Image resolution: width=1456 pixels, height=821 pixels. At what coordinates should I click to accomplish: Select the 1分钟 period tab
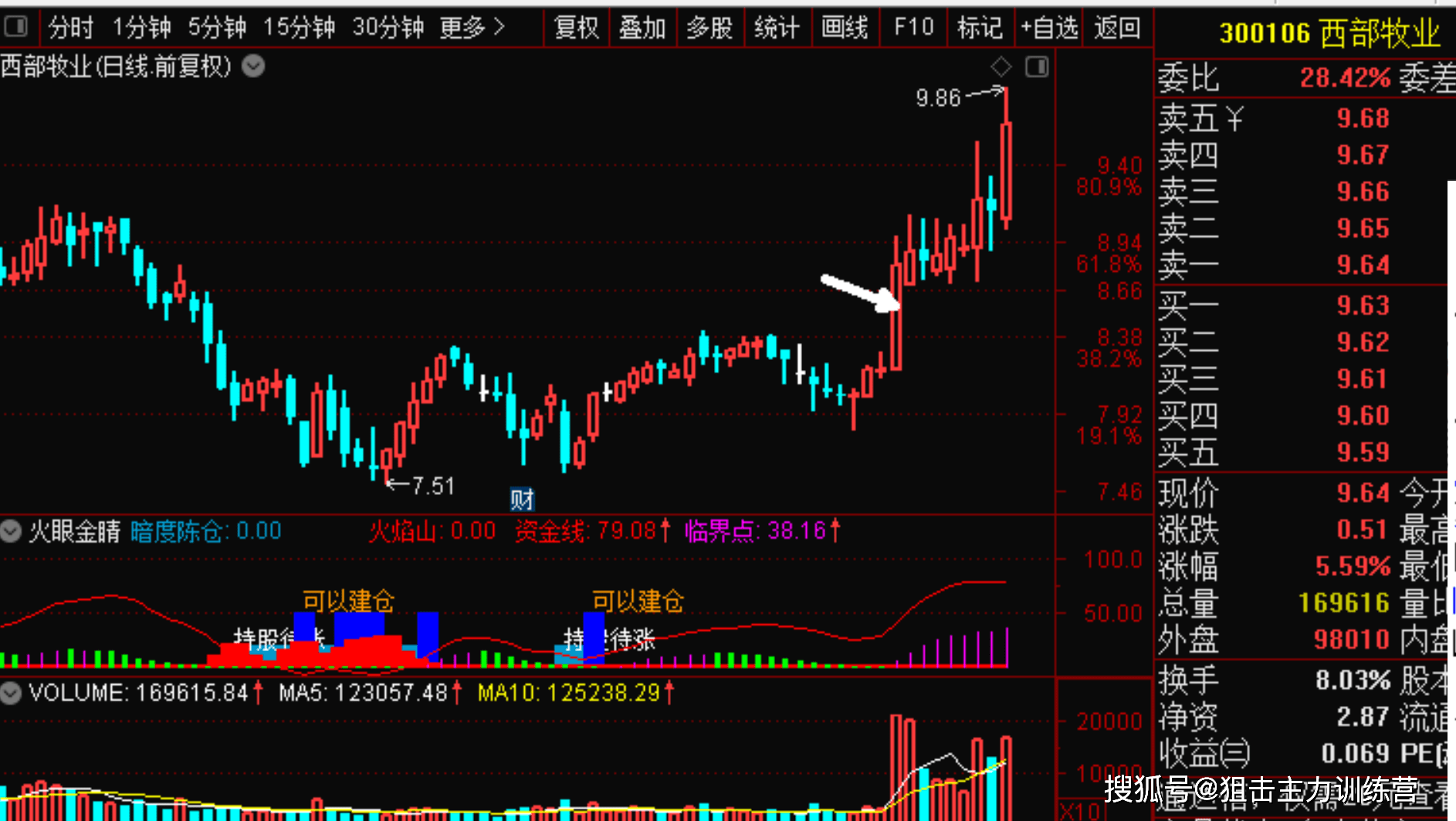pos(141,29)
